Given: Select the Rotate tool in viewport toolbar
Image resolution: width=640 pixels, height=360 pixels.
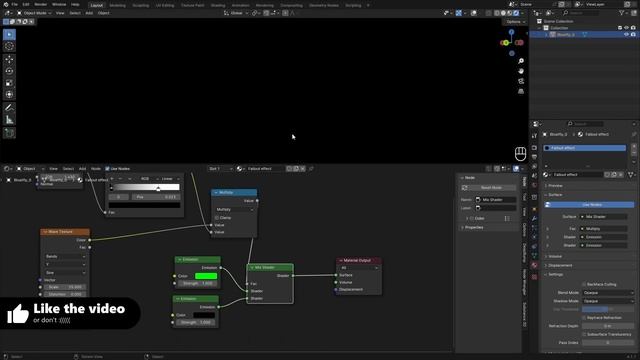Looking at the screenshot, I should [x=9, y=71].
